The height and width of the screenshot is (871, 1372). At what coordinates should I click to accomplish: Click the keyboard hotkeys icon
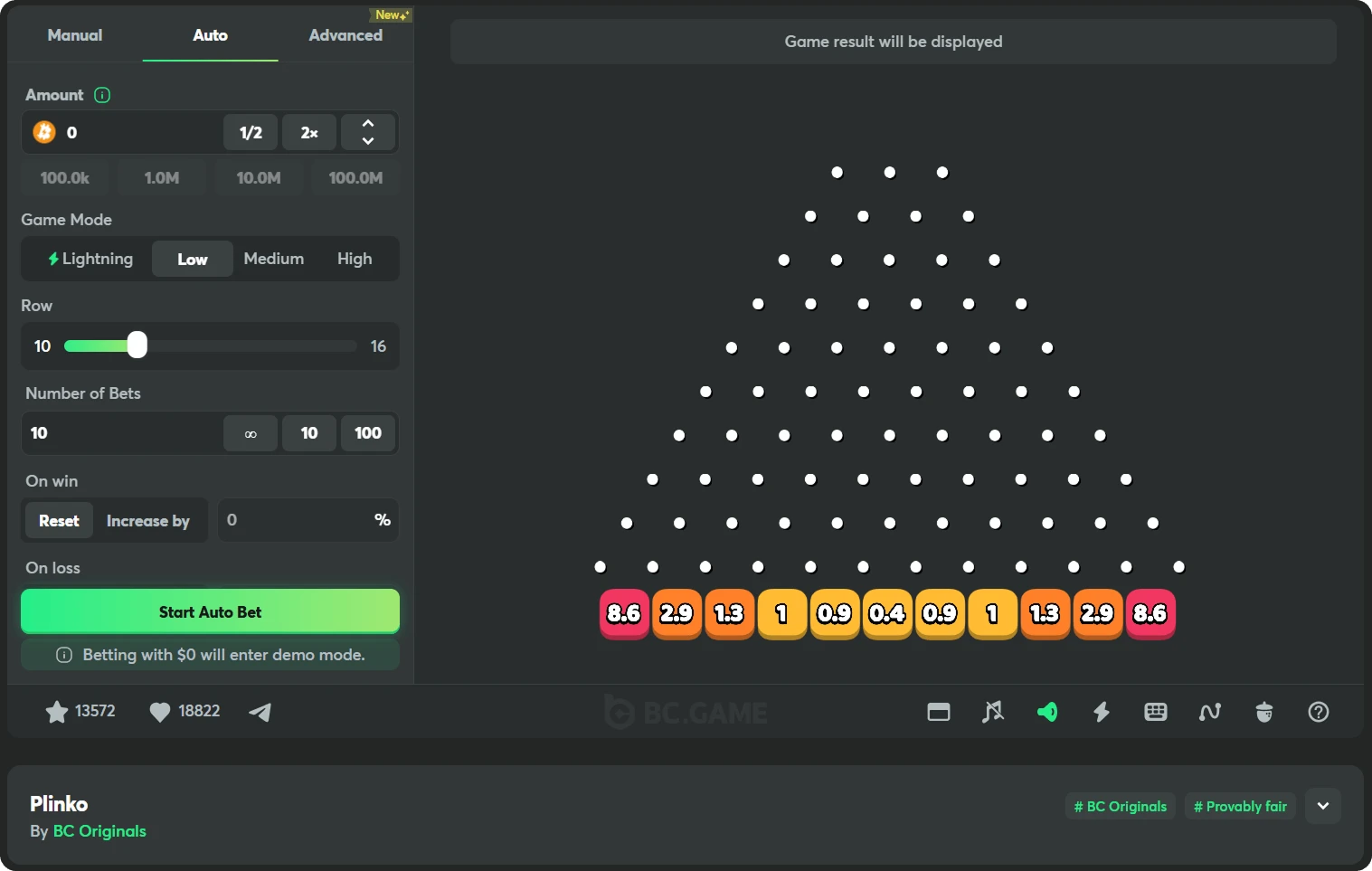pyautogui.click(x=1156, y=712)
